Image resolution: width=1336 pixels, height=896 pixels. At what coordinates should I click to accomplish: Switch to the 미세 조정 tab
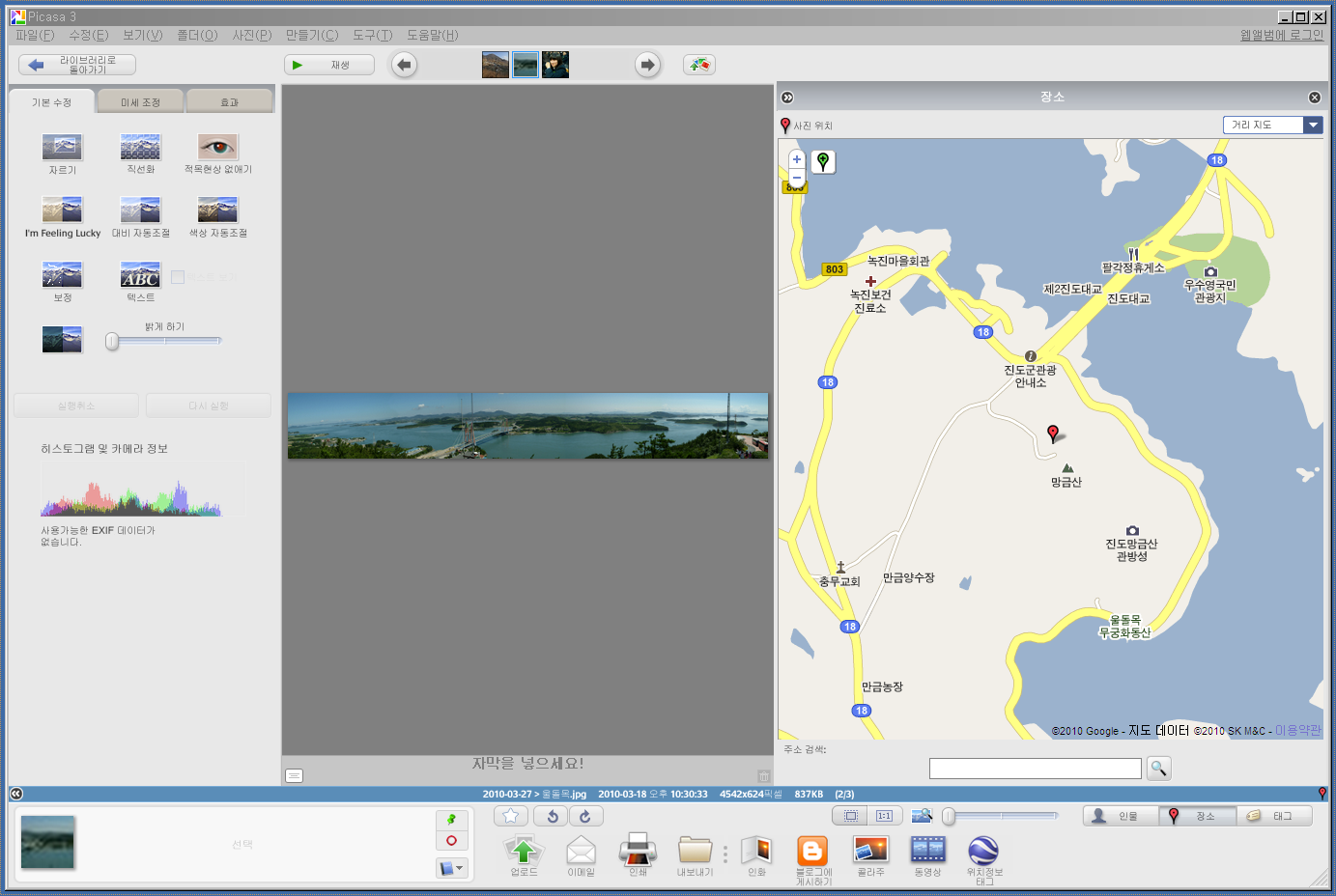(140, 102)
